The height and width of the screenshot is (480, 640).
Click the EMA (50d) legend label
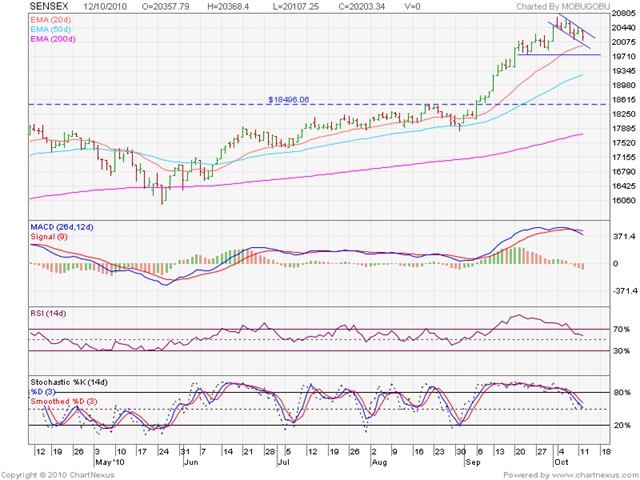[x=51, y=29]
